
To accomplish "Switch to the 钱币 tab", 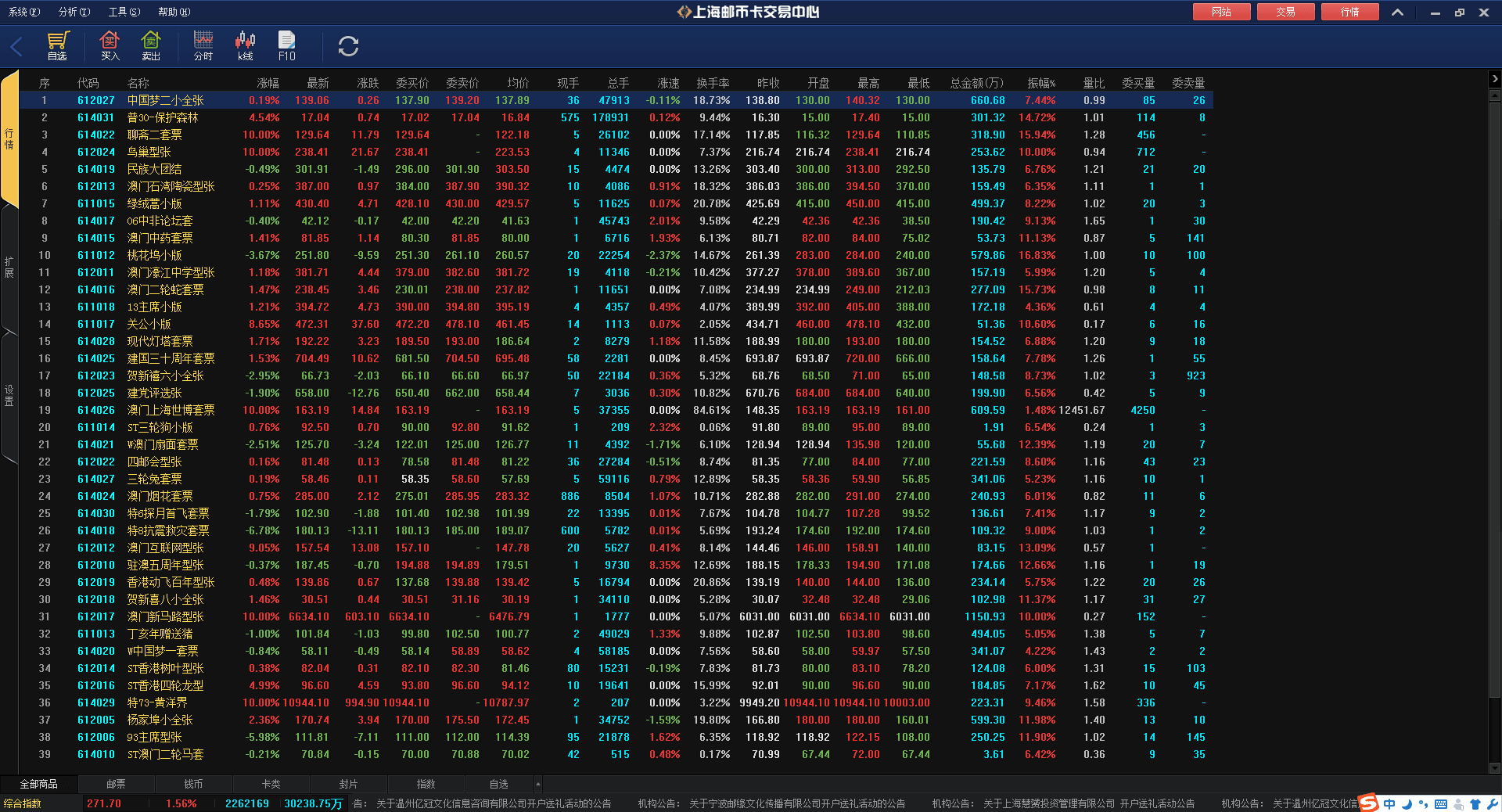I will [193, 784].
